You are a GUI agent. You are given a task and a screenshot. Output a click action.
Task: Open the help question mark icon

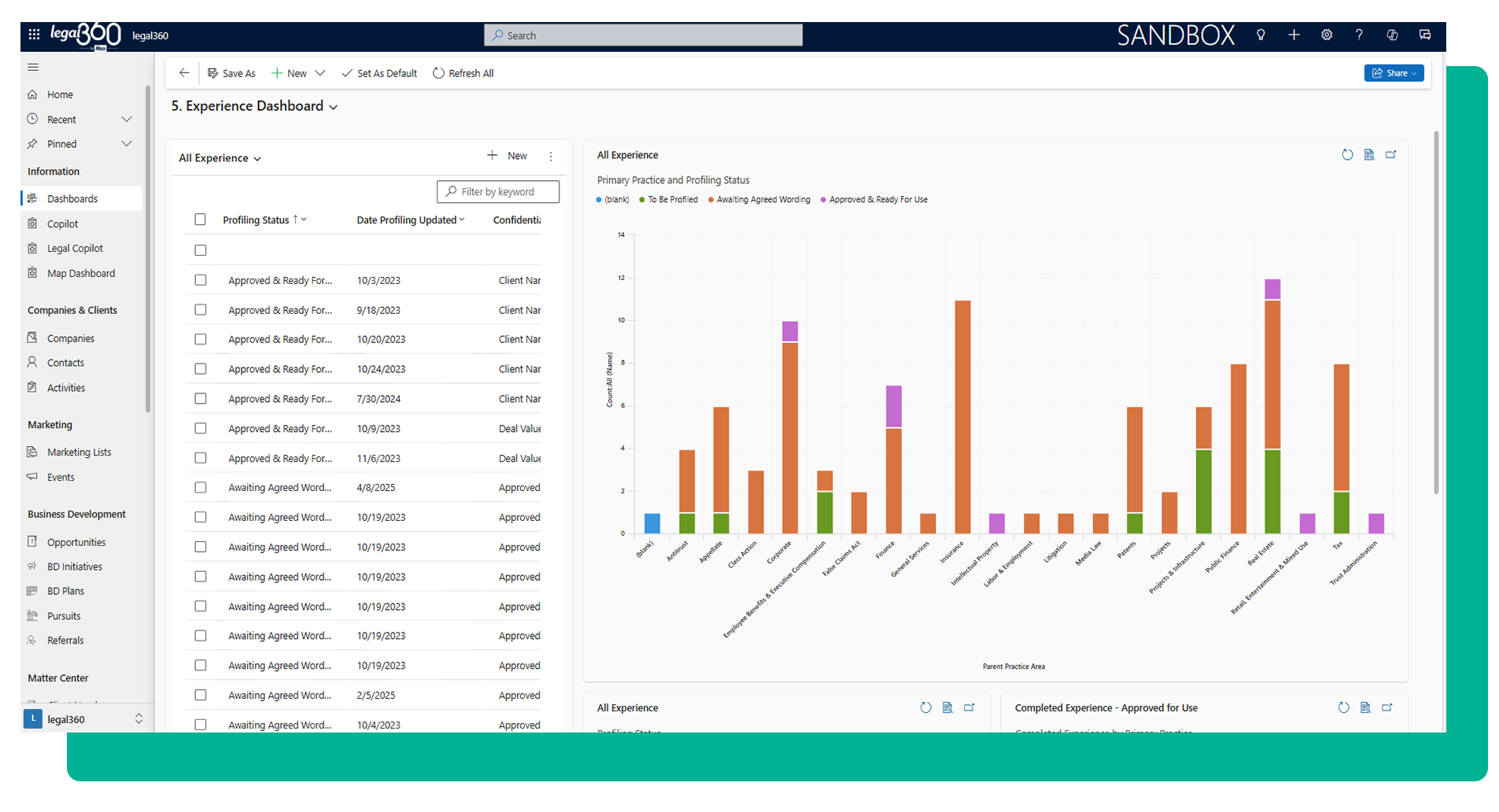click(x=1359, y=35)
